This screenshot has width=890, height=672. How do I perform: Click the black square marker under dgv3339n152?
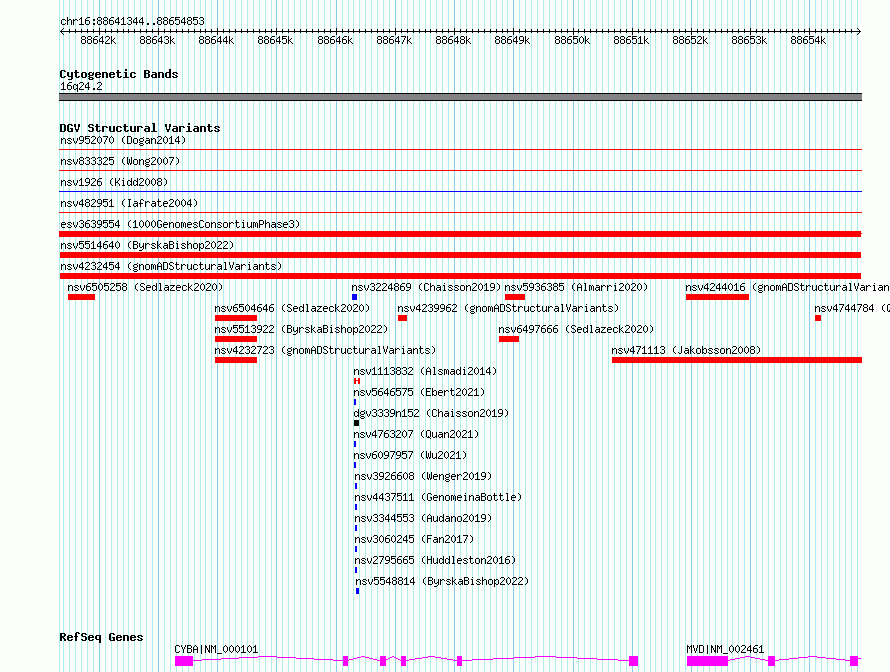pos(356,423)
